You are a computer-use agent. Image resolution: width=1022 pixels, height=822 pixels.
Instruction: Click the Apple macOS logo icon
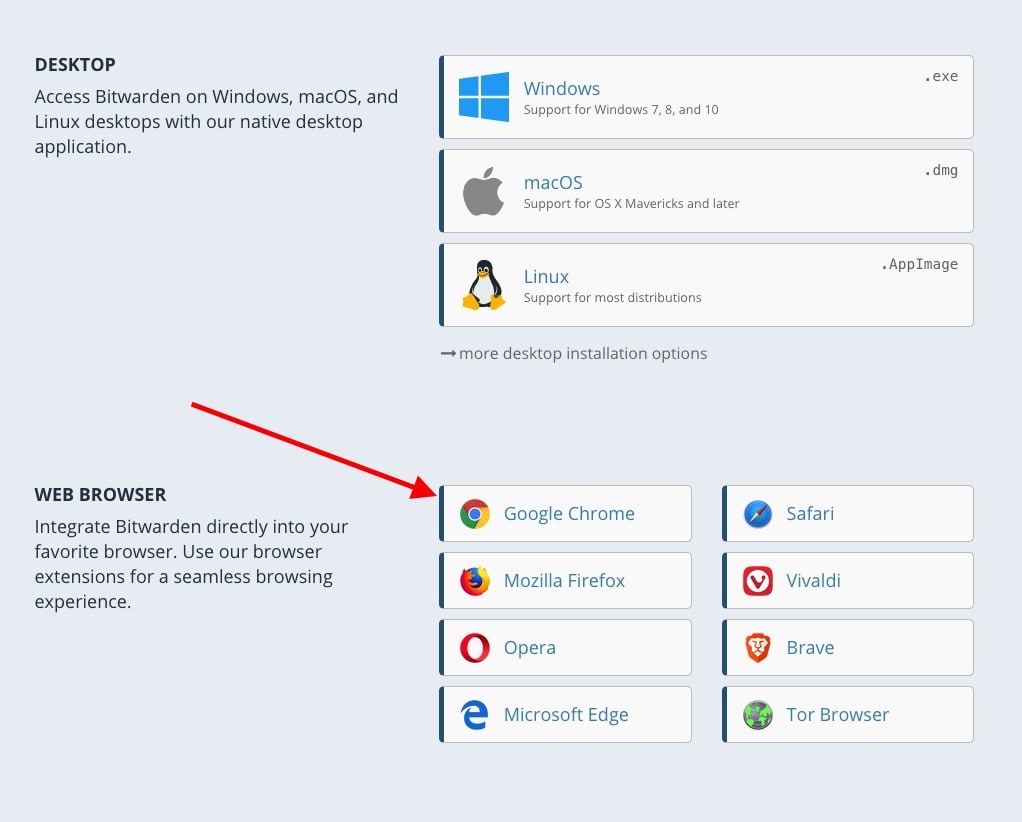tap(483, 191)
